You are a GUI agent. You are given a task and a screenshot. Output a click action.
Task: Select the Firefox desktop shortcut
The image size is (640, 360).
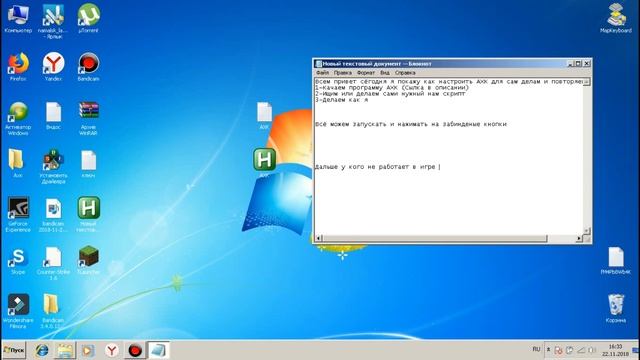(18, 67)
